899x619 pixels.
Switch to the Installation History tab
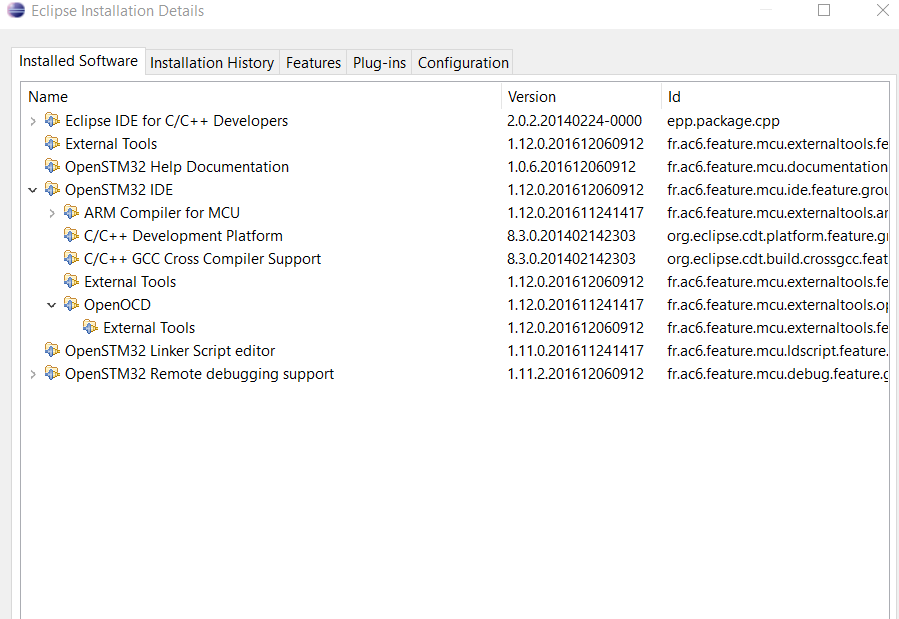click(212, 63)
